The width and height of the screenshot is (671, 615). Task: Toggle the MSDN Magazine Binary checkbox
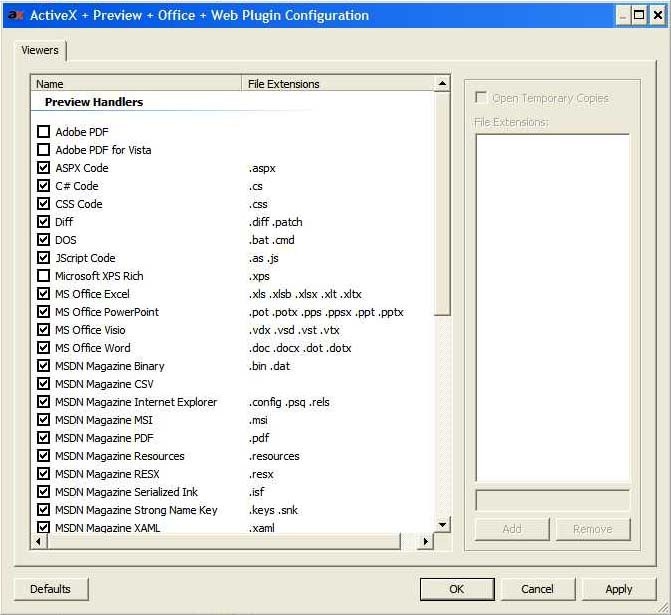click(x=43, y=365)
